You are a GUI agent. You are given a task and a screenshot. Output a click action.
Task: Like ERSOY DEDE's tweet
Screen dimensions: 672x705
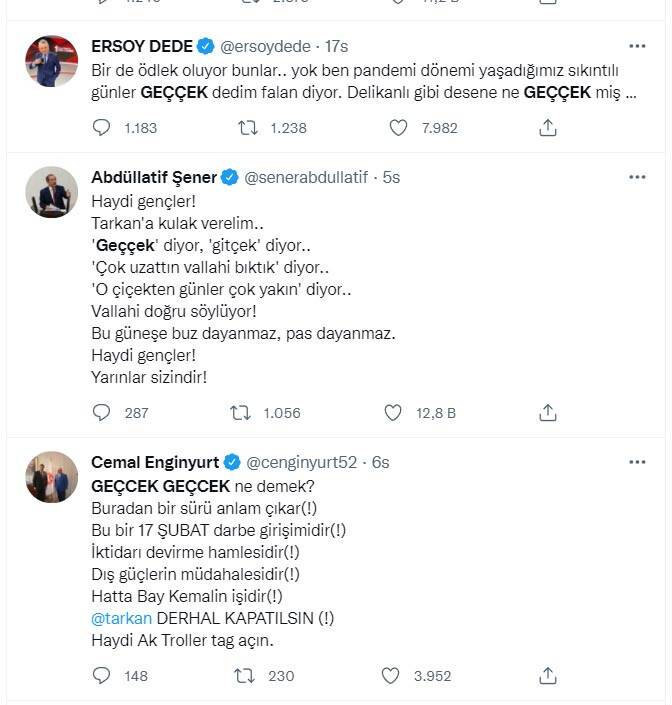[397, 128]
